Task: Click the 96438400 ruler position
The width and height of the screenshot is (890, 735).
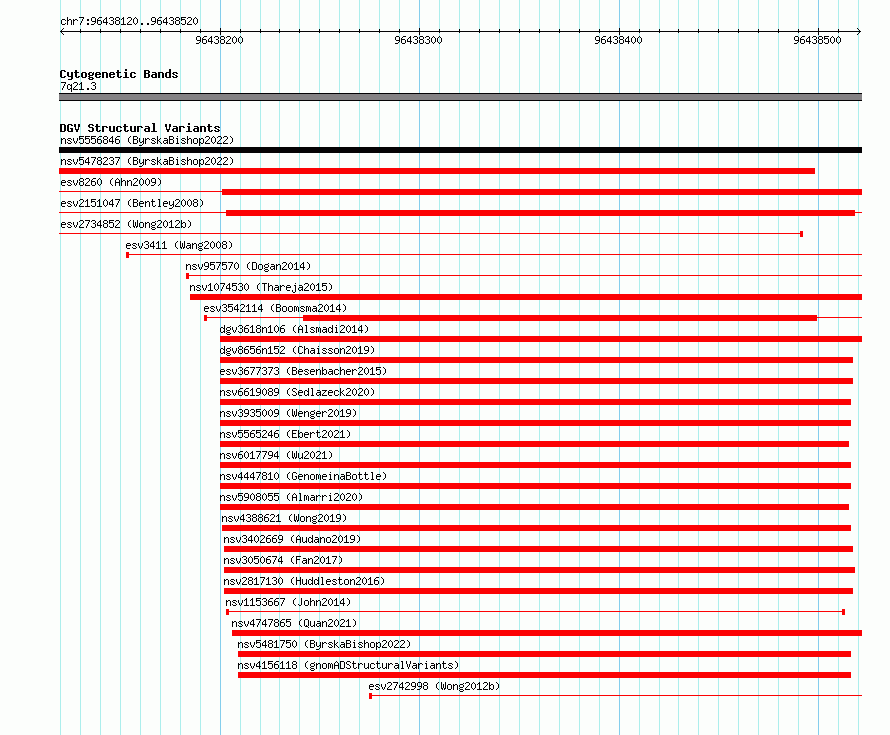Action: tap(618, 40)
